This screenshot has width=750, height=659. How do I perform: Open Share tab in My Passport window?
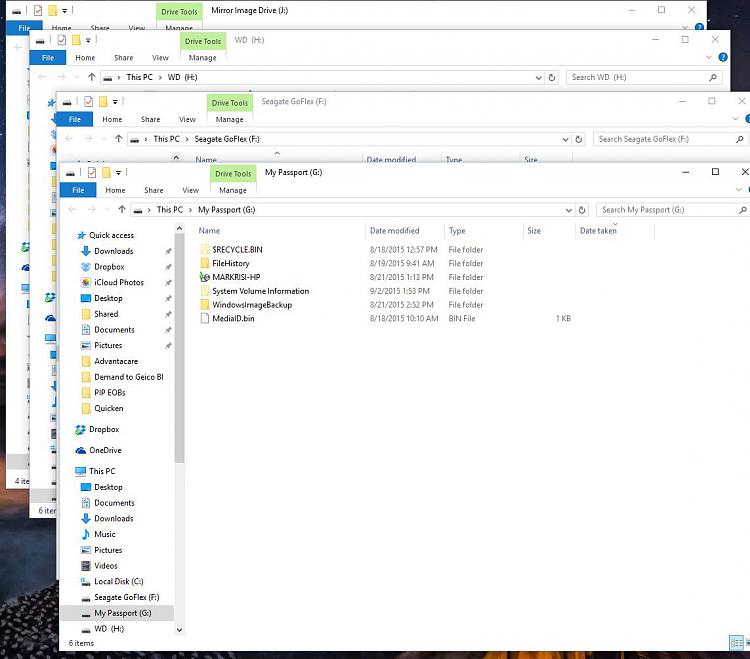(x=154, y=190)
